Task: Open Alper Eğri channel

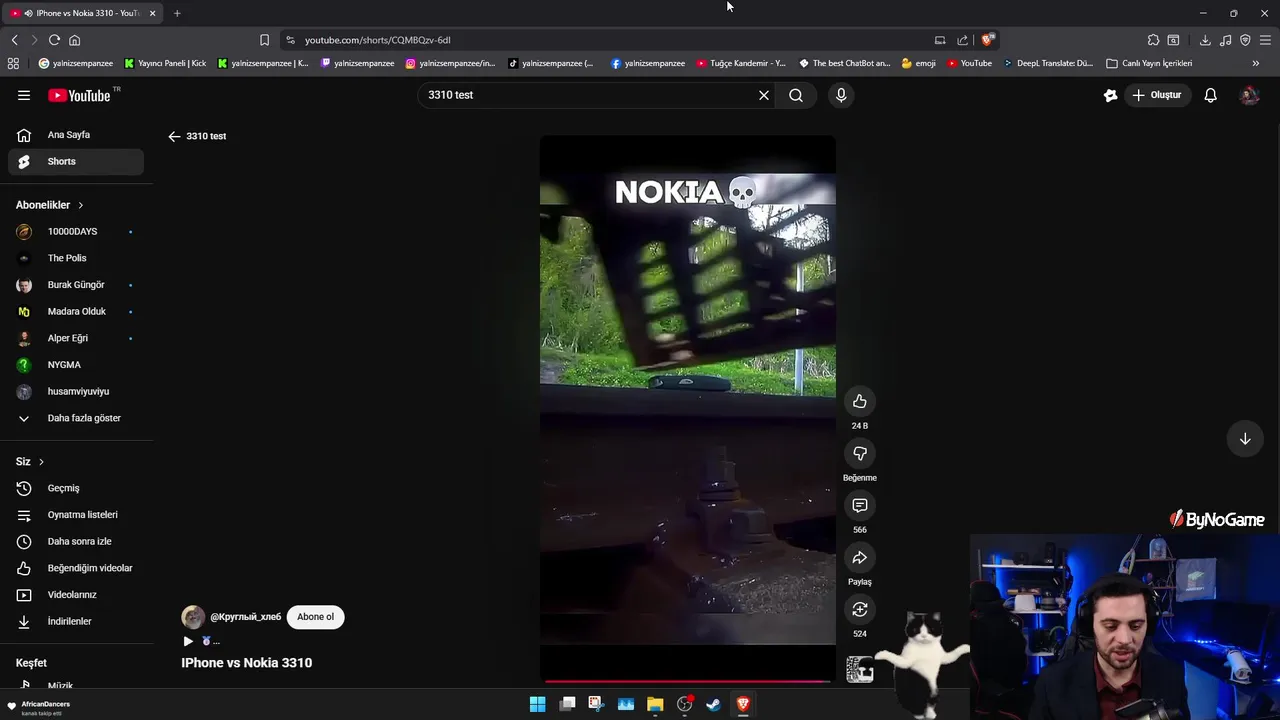Action: [75, 338]
